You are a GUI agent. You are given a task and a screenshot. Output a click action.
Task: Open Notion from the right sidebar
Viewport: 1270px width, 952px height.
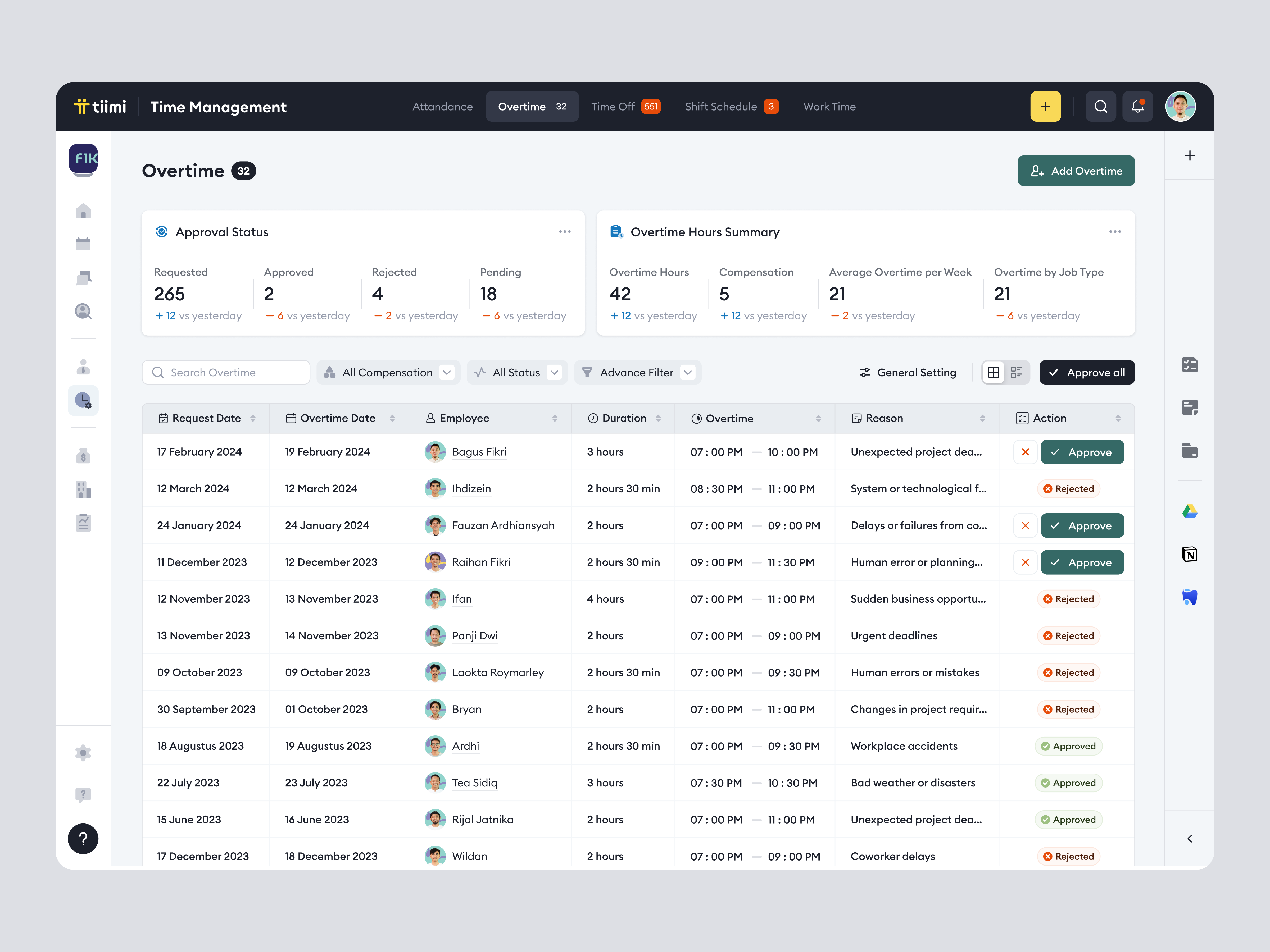1190,554
